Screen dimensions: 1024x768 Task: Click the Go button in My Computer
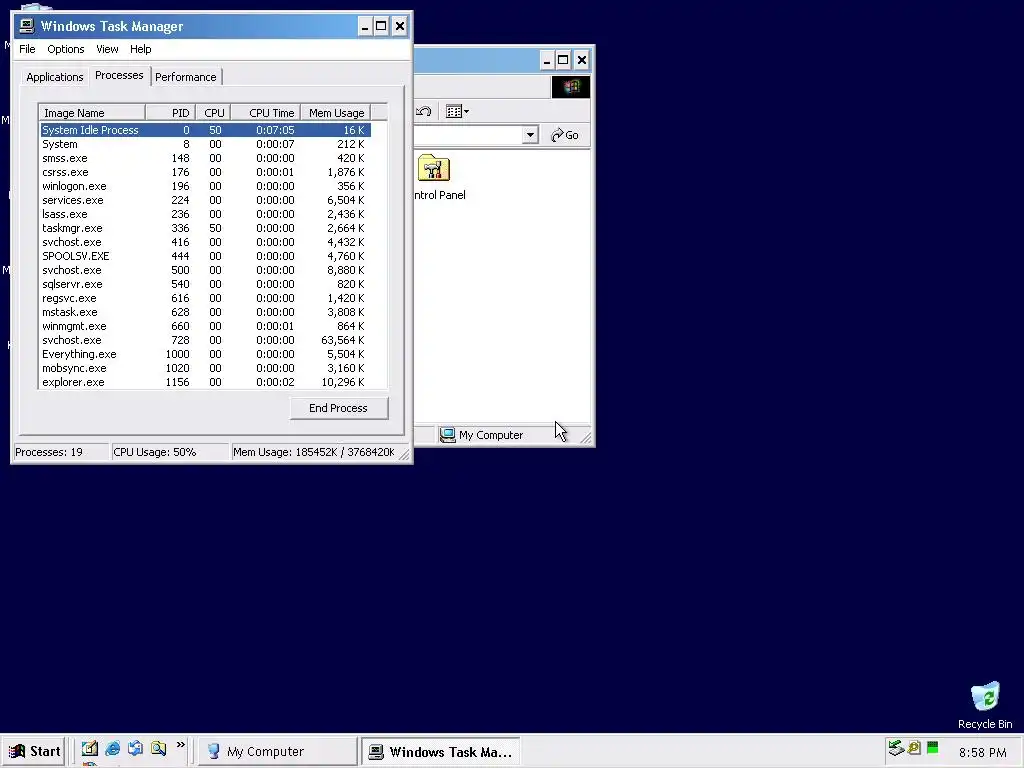click(x=565, y=135)
